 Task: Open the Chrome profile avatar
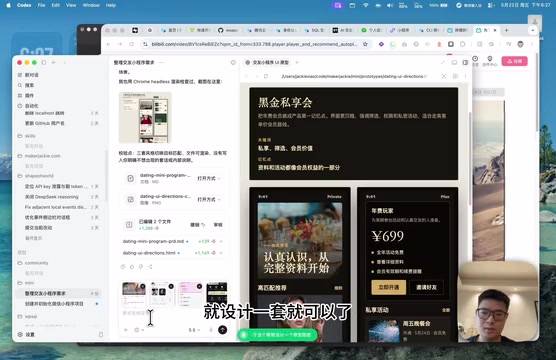[x=520, y=44]
